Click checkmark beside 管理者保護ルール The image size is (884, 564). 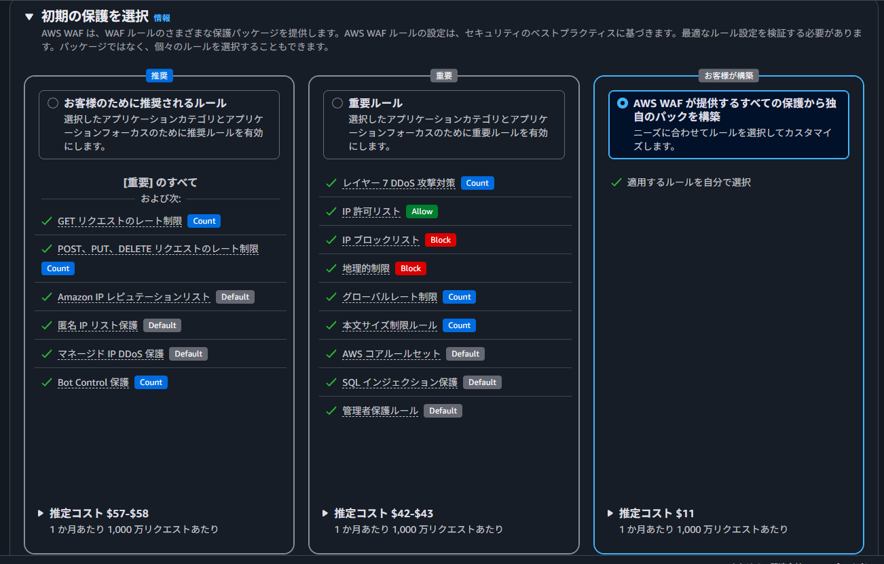[332, 411]
